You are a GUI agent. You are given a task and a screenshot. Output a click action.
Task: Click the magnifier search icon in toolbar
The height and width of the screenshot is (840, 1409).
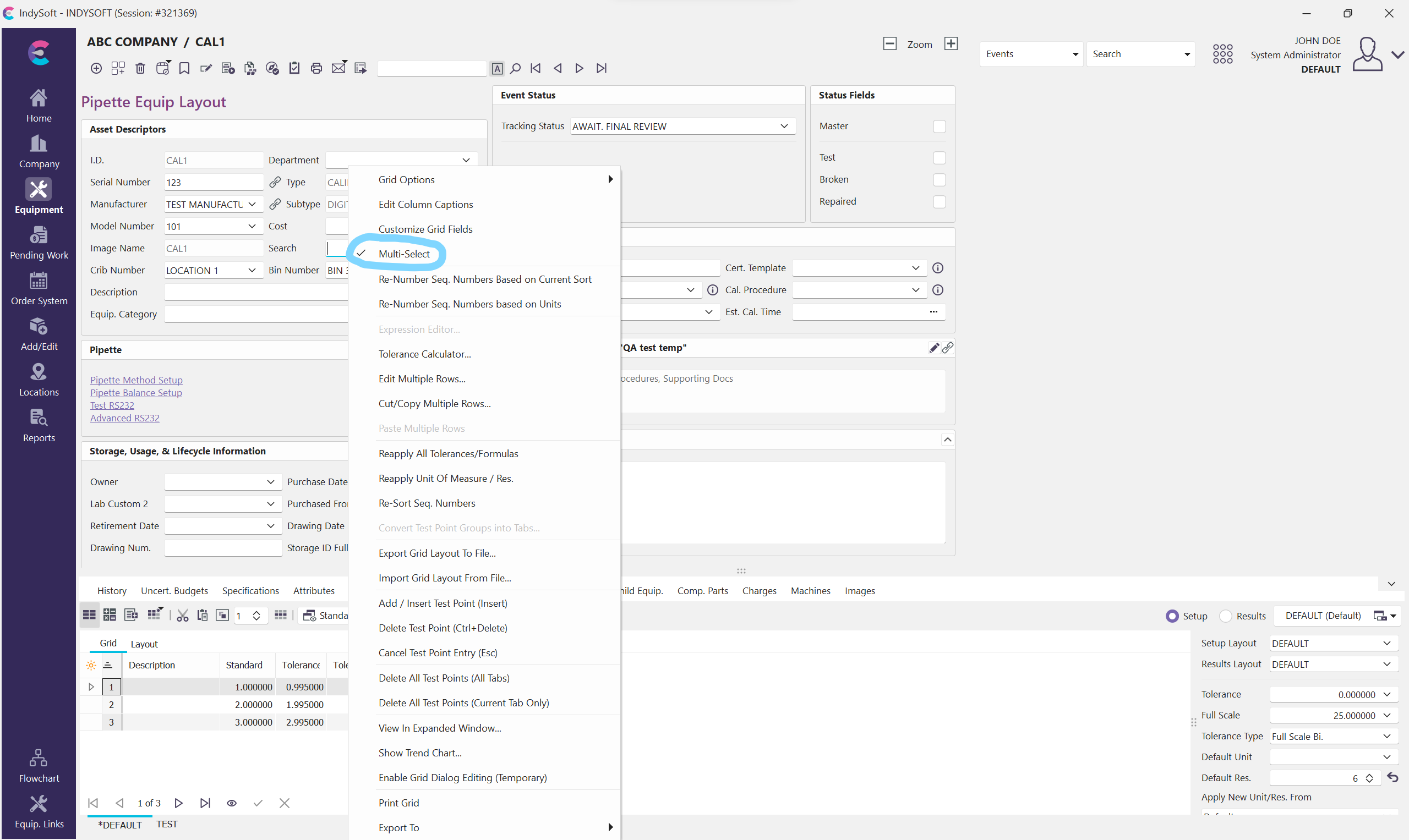[515, 68]
